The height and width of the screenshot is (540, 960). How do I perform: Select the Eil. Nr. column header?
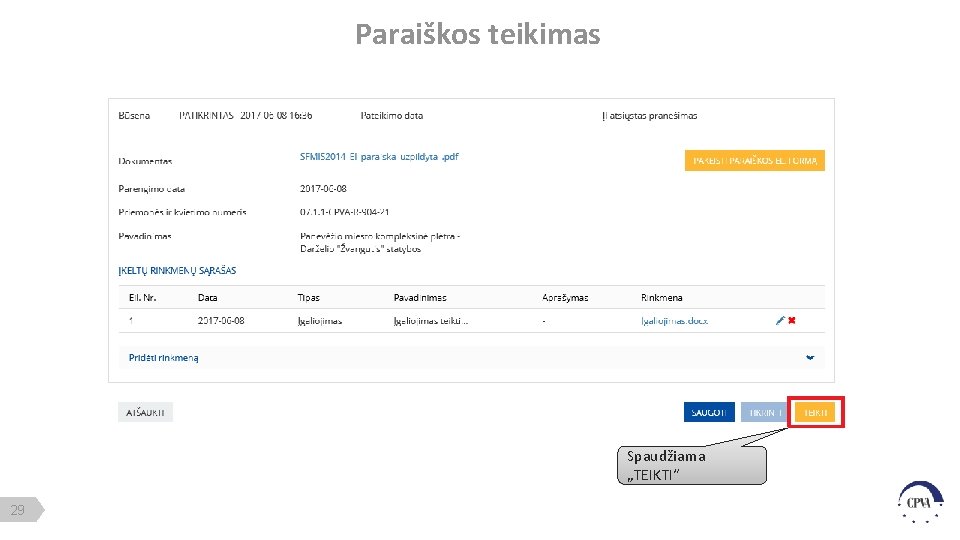(143, 298)
